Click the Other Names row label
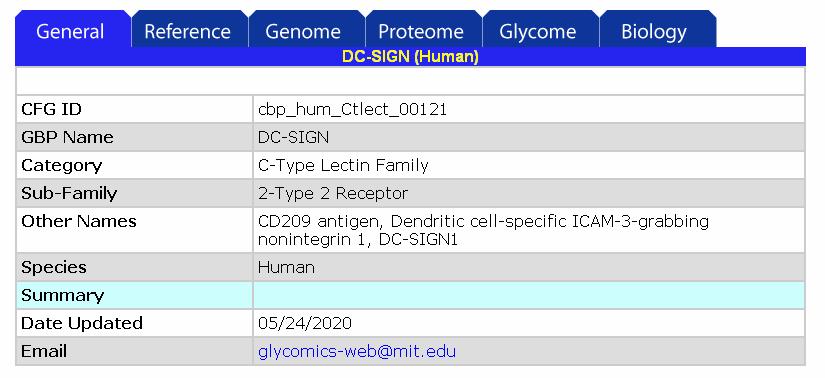The height and width of the screenshot is (378, 825). [79, 221]
